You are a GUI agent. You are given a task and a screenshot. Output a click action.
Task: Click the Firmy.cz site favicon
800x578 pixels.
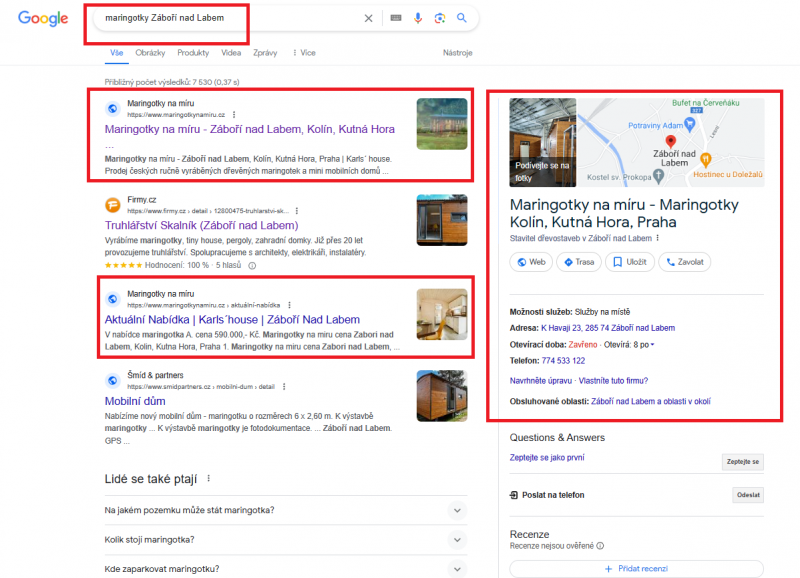coord(113,205)
